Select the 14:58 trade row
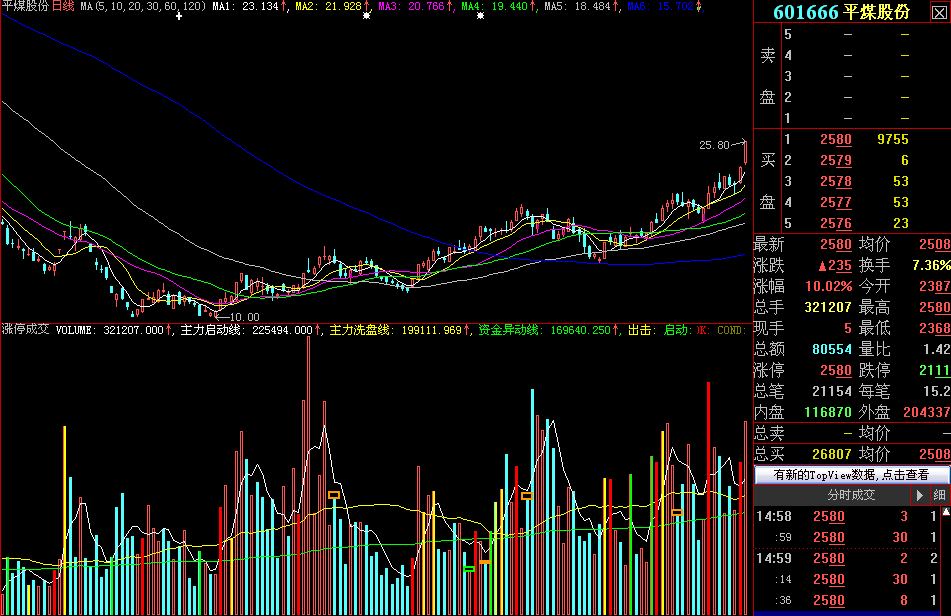Image resolution: width=951 pixels, height=616 pixels. 847,517
